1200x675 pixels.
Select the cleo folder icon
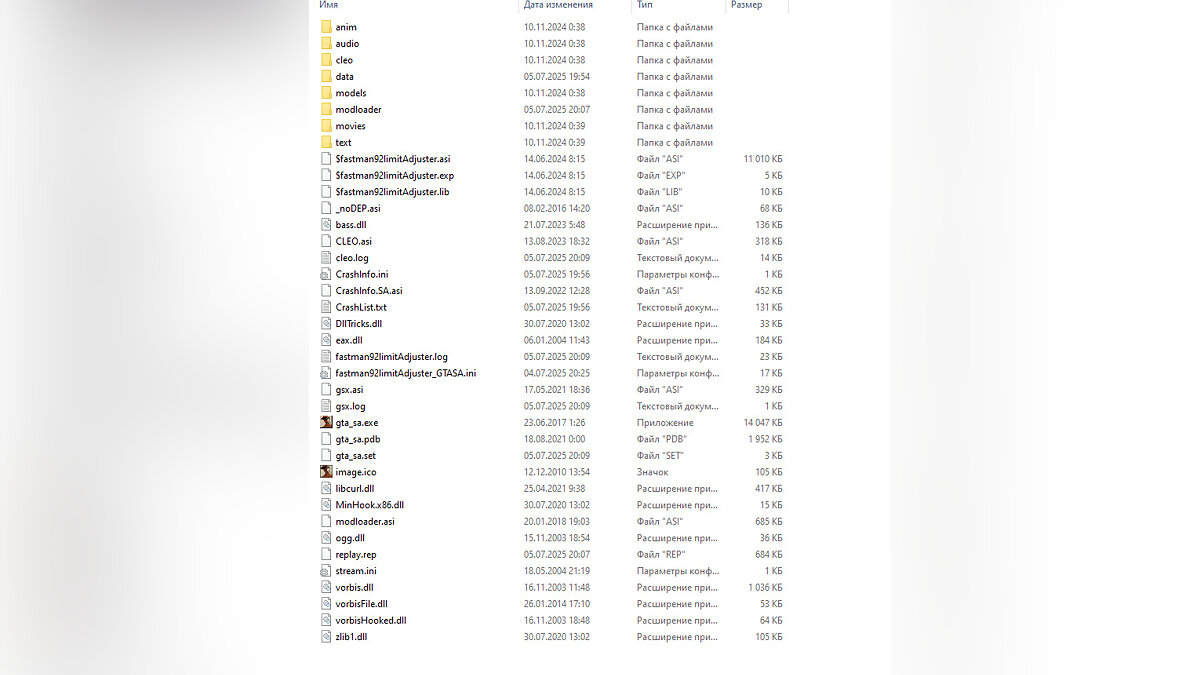point(326,60)
